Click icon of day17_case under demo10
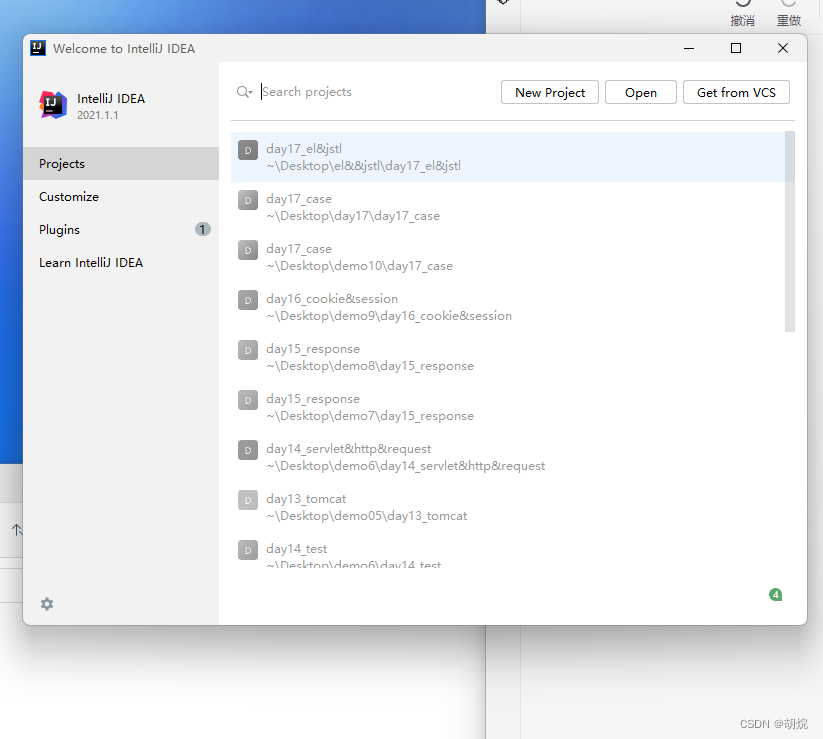The width and height of the screenshot is (823, 739). click(x=248, y=250)
